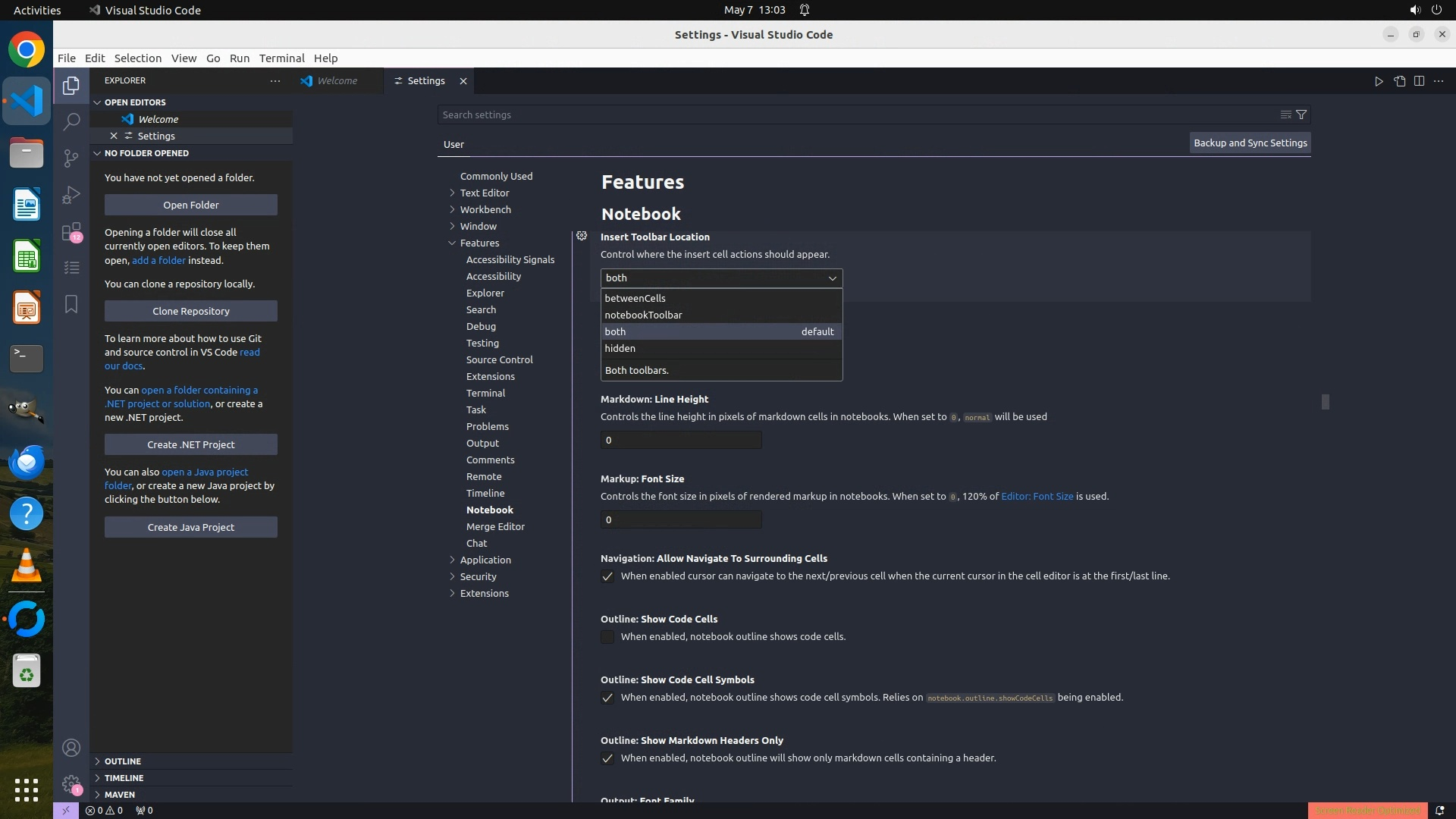Screen dimensions: 1456x819
Task: Disable Allow Navigate To Surrounding Cells checkbox
Action: click(607, 576)
